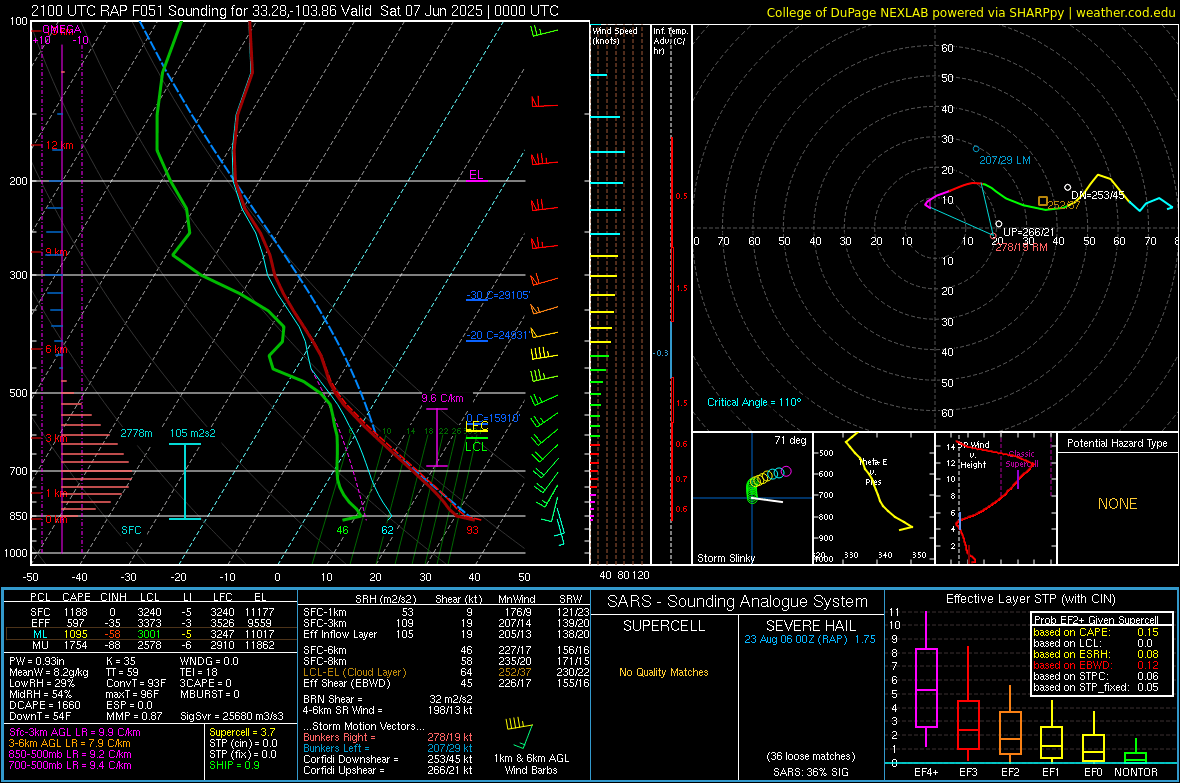Click the '0 C=15918'' freezing level label
This screenshot has width=1180, height=783.
493,418
